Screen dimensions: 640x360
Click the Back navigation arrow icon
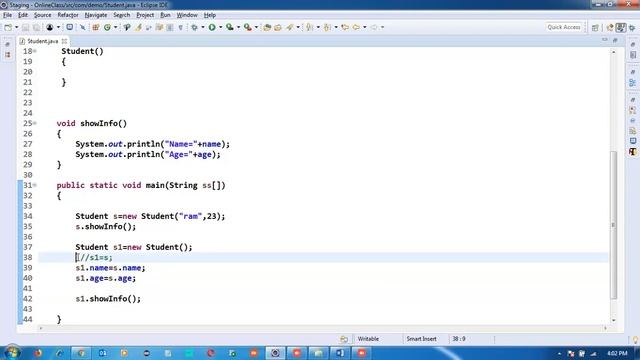pyautogui.click(x=356, y=27)
